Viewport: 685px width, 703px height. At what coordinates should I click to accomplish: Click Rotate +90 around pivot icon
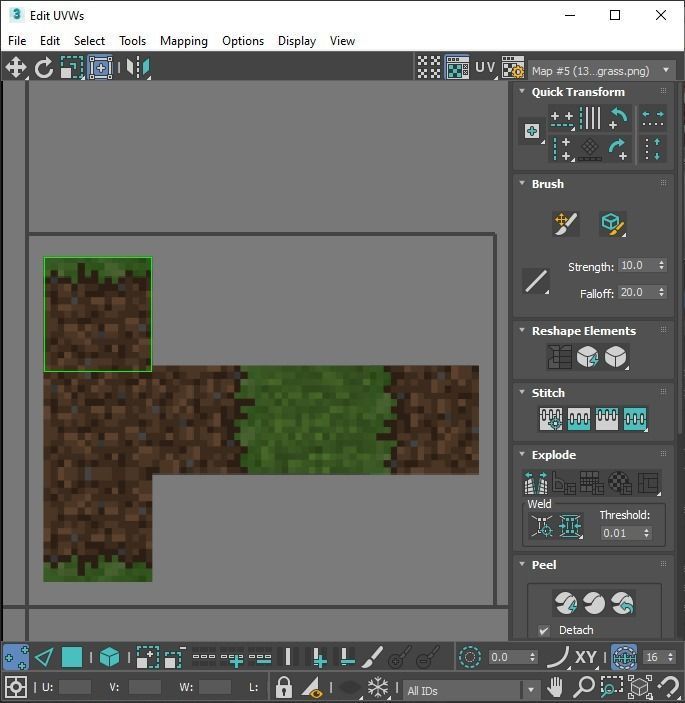[x=618, y=149]
